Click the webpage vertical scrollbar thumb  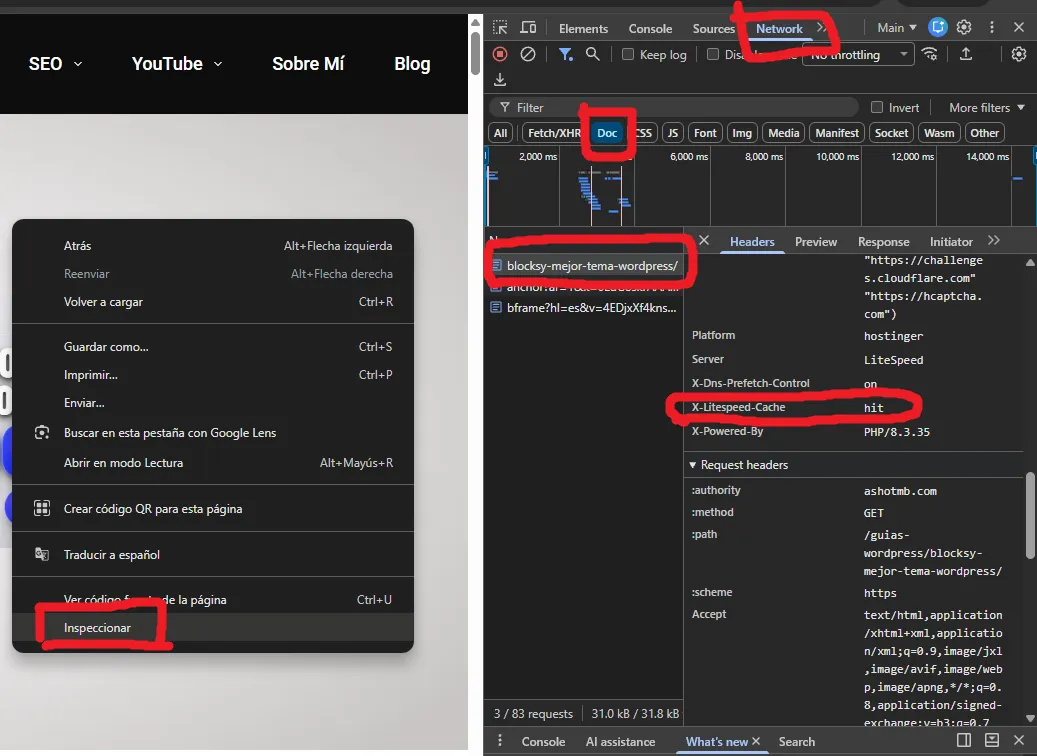click(475, 52)
